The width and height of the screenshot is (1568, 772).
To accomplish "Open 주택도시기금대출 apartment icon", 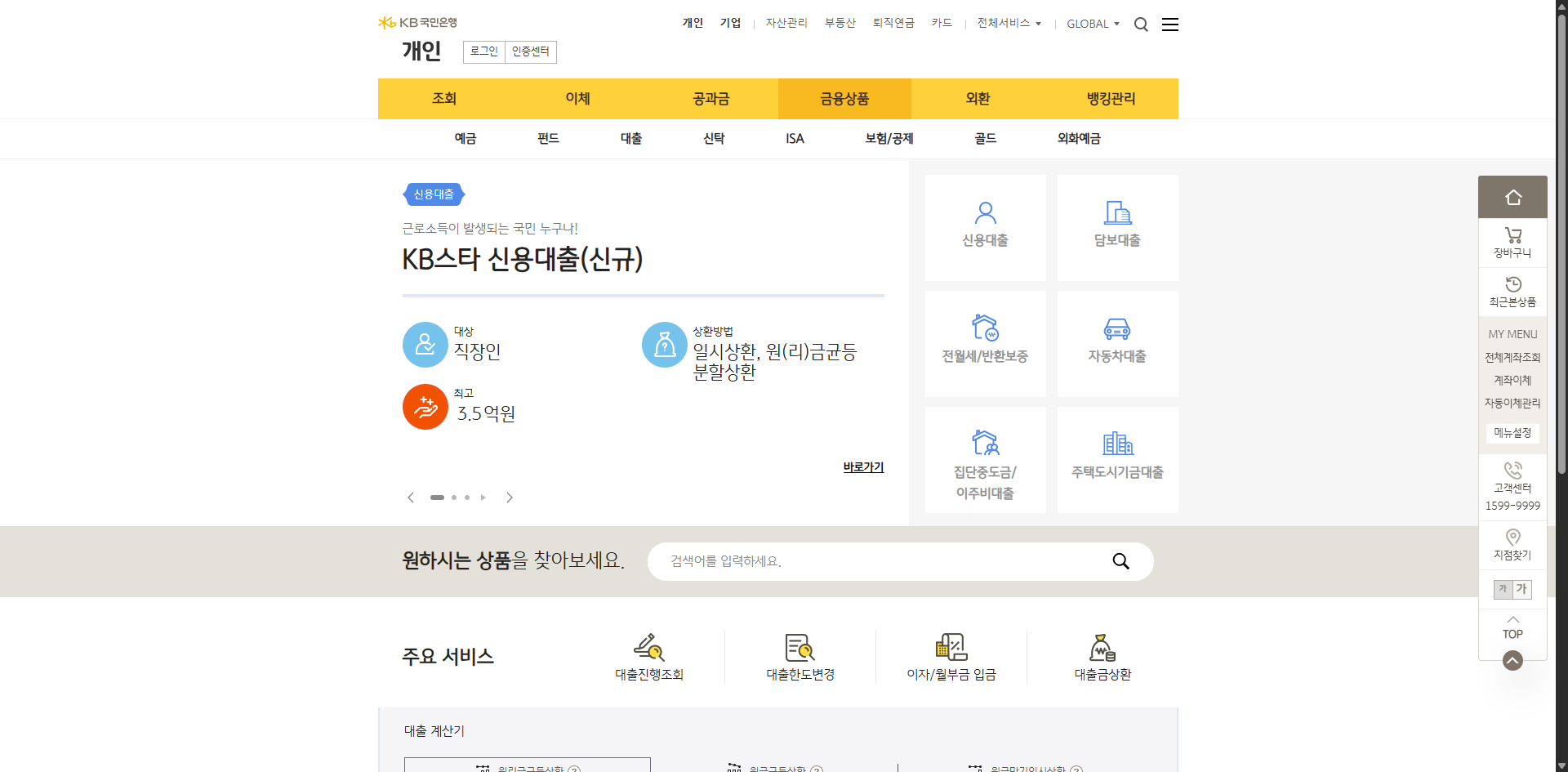I will tap(1117, 445).
